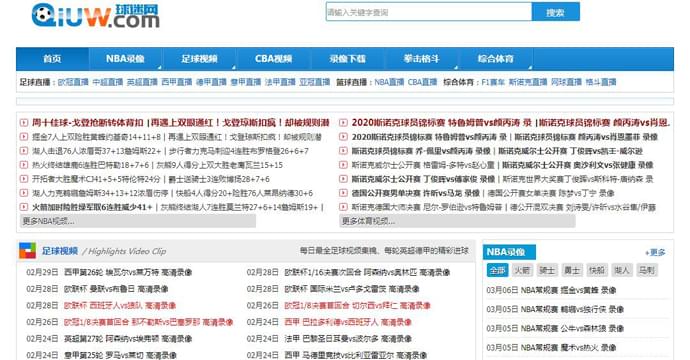690x360 pixels.
Task: Select the 勇士 team filter tab
Action: [572, 270]
